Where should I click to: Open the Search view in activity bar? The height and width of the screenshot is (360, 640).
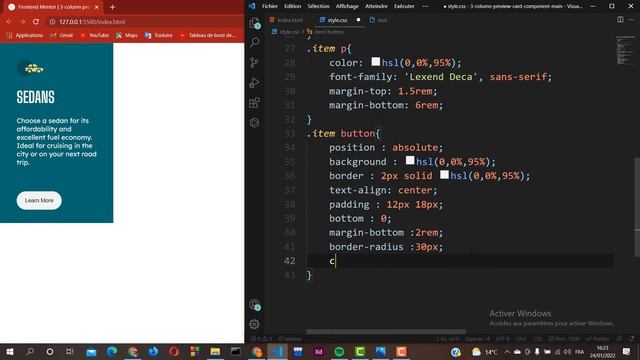[x=255, y=42]
